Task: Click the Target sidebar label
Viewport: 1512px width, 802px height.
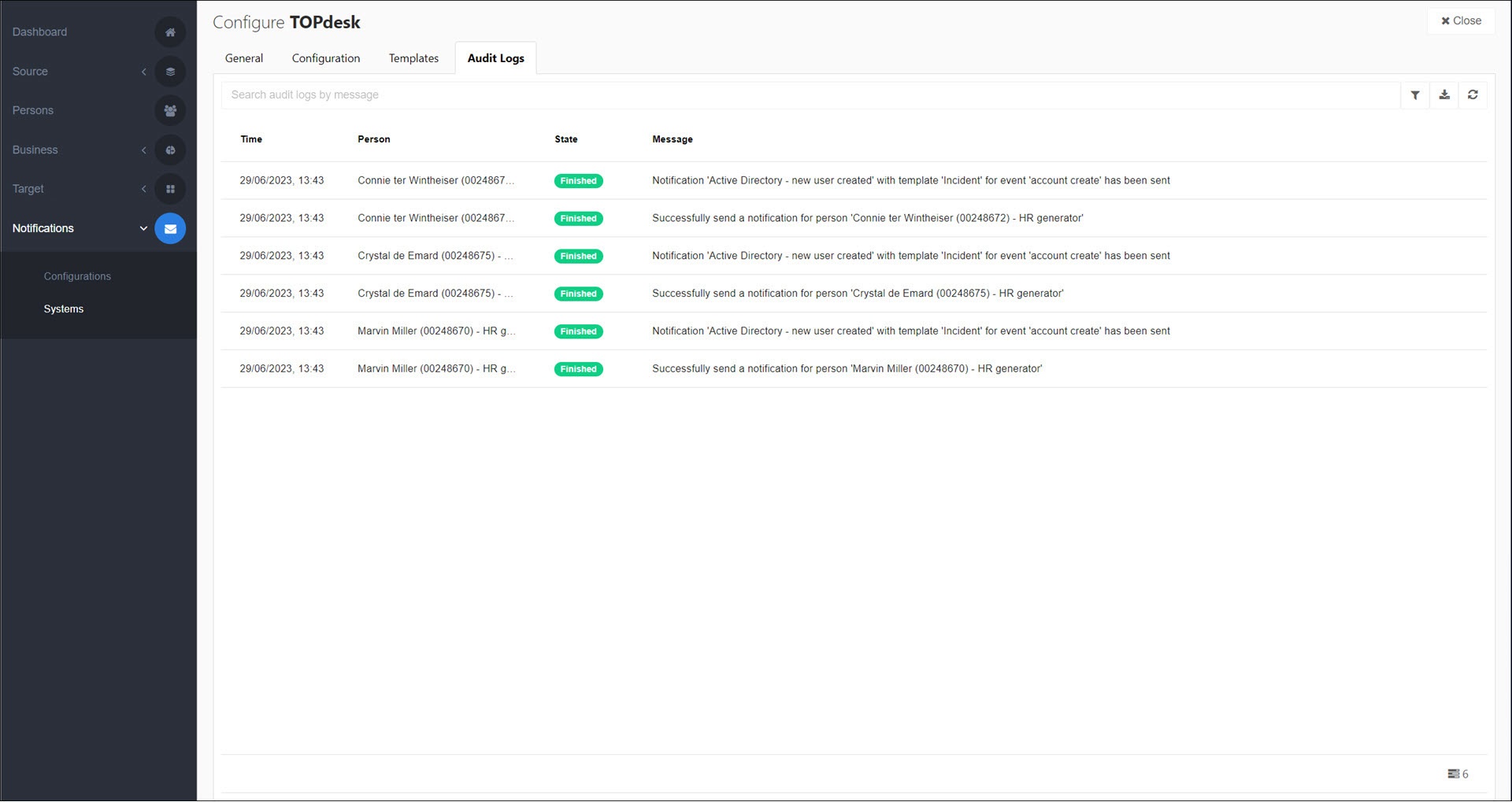Action: coord(28,189)
